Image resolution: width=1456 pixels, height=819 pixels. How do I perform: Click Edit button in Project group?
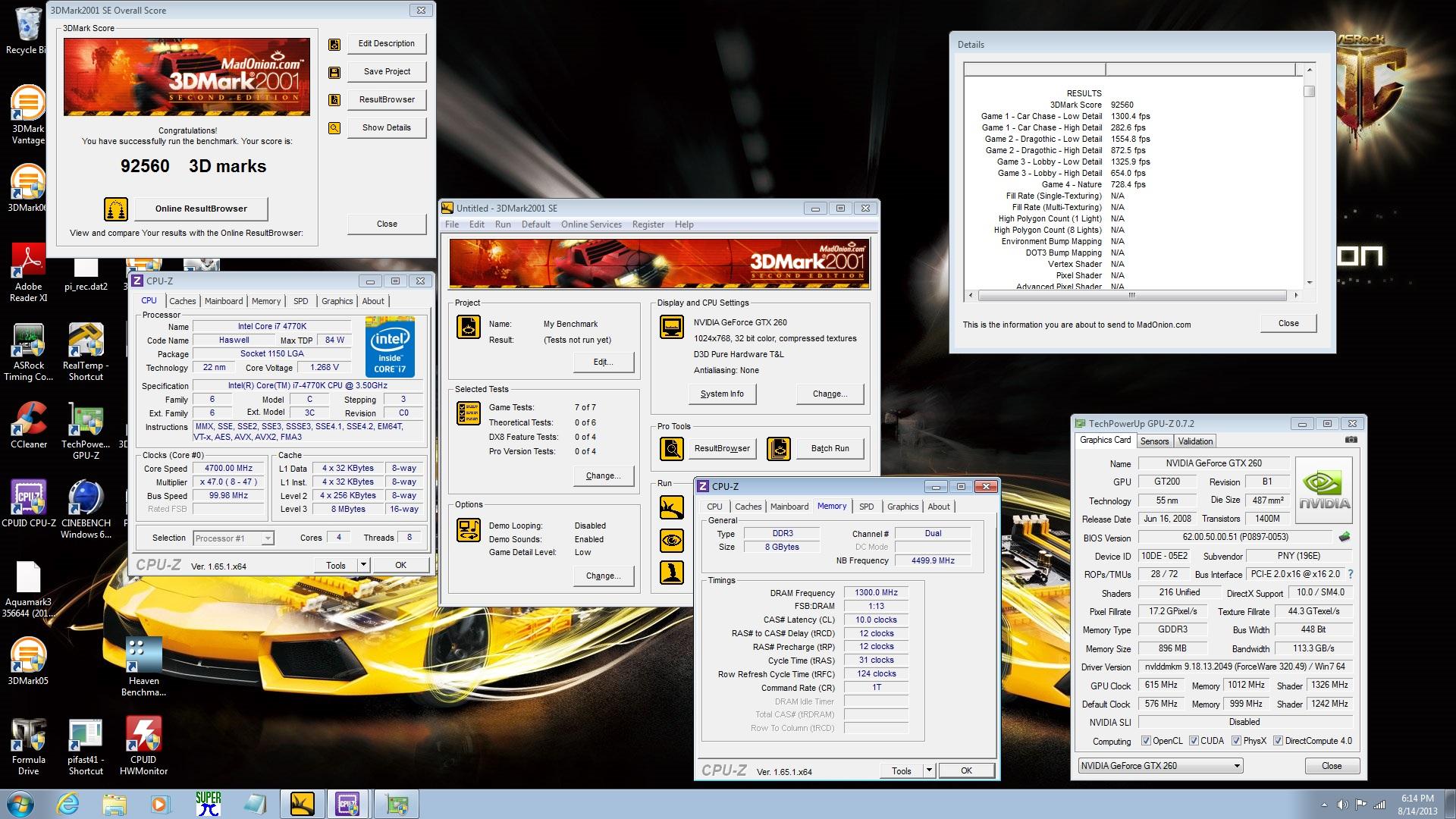point(604,362)
